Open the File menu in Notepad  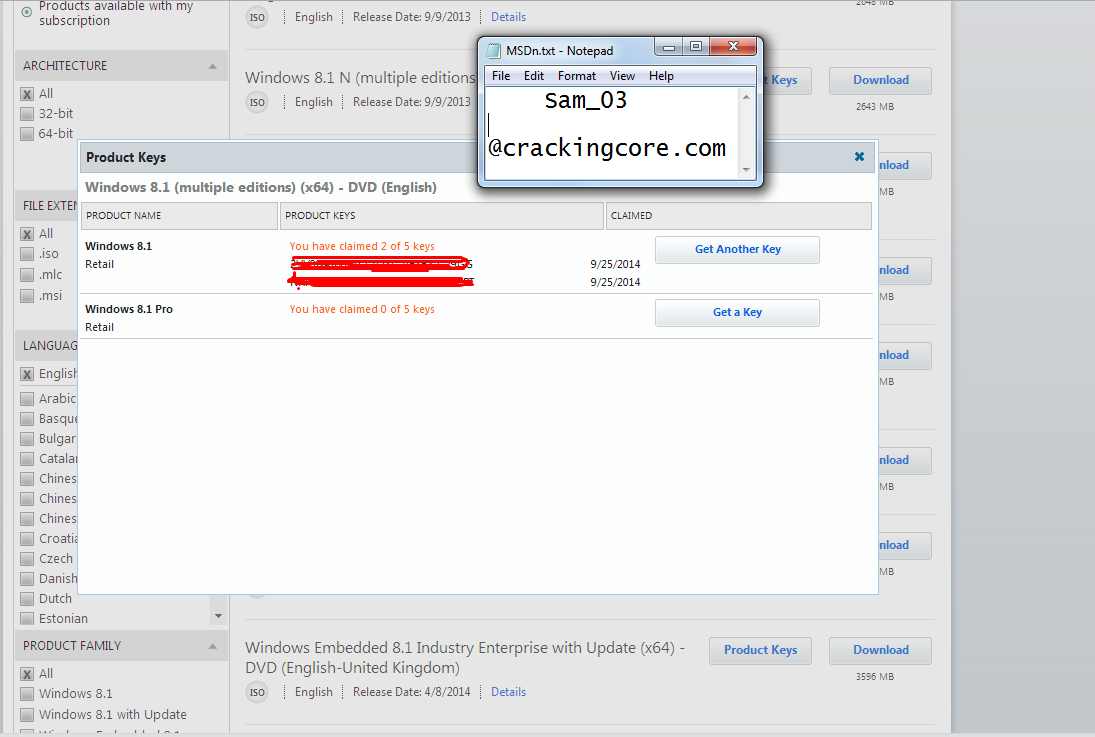[501, 75]
